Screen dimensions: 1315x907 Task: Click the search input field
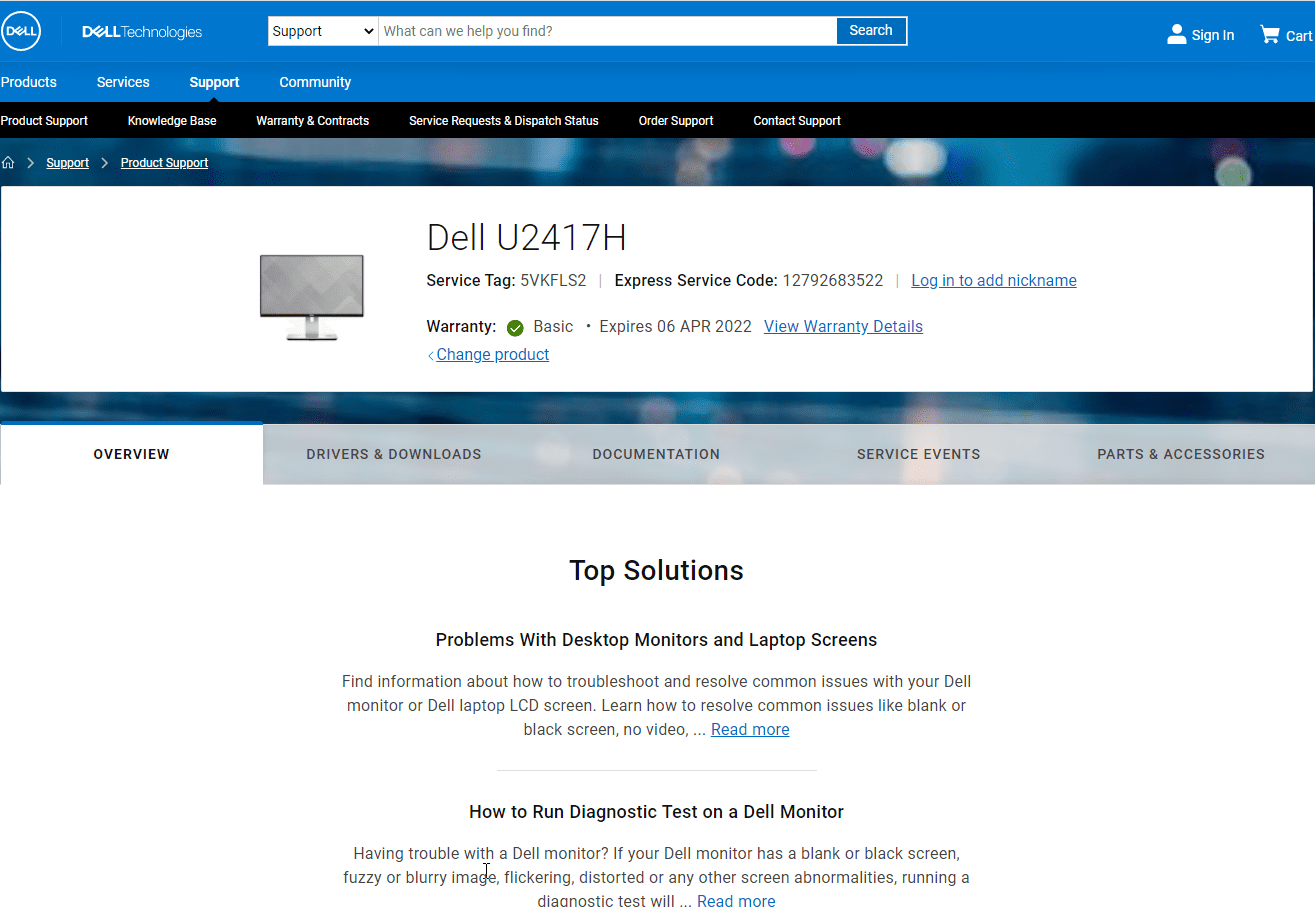pos(607,31)
